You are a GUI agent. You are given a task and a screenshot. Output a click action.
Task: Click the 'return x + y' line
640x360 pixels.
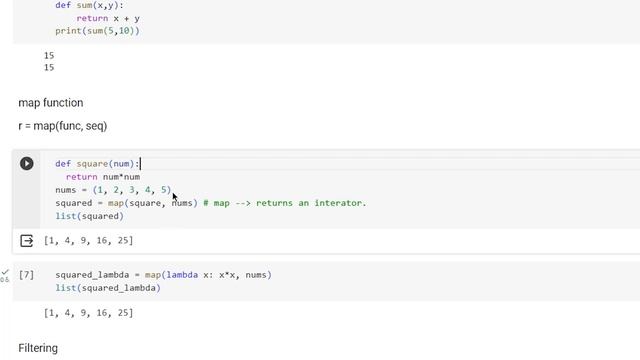click(x=108, y=18)
